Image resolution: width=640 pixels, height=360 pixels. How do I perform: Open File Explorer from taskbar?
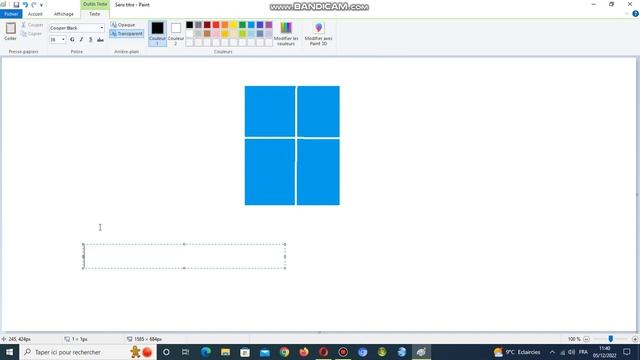[x=225, y=352]
